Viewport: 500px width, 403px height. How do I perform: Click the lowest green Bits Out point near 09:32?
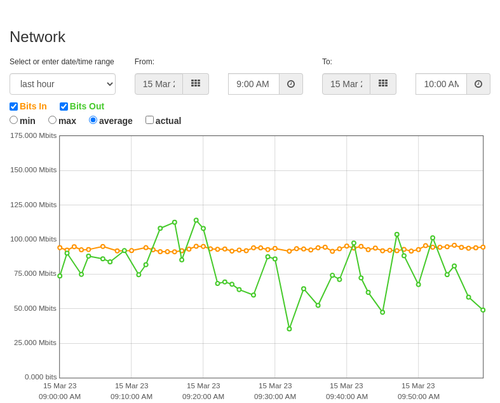[289, 329]
